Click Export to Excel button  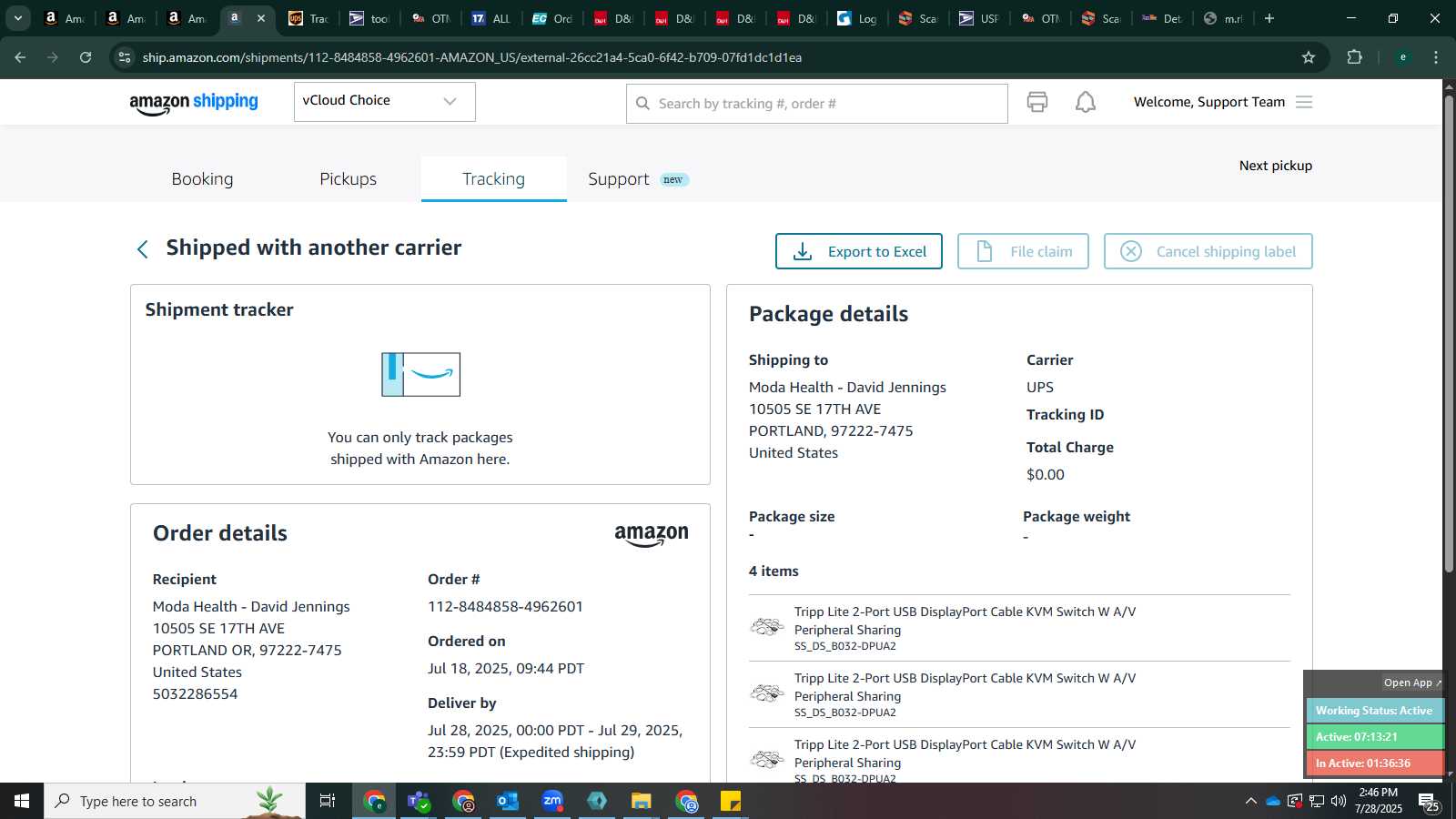point(858,251)
